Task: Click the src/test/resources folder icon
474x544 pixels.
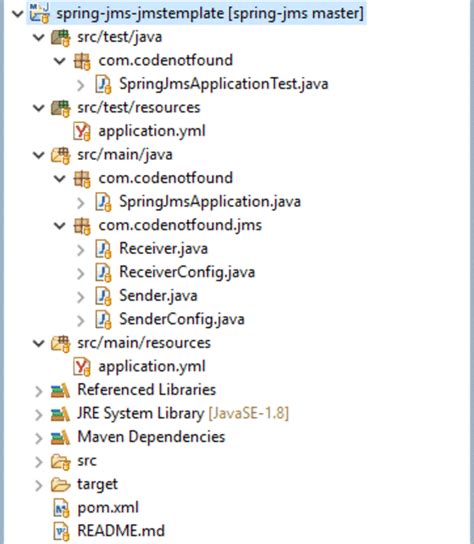Action: [60, 108]
